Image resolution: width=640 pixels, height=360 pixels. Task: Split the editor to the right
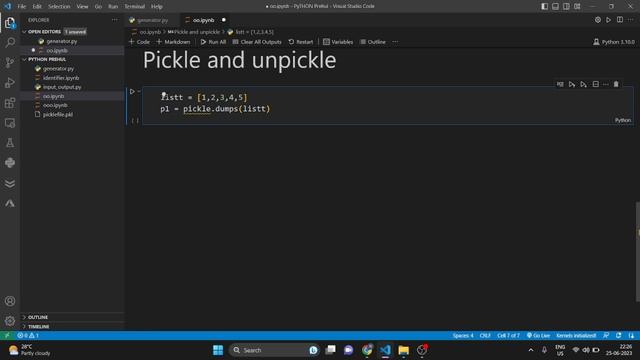point(620,20)
